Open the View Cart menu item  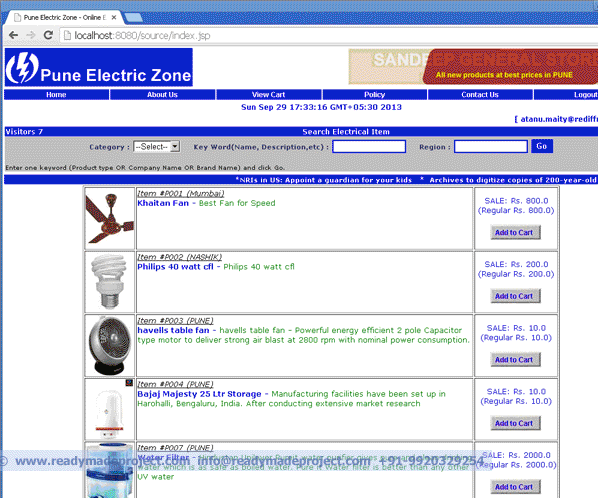pos(268,95)
